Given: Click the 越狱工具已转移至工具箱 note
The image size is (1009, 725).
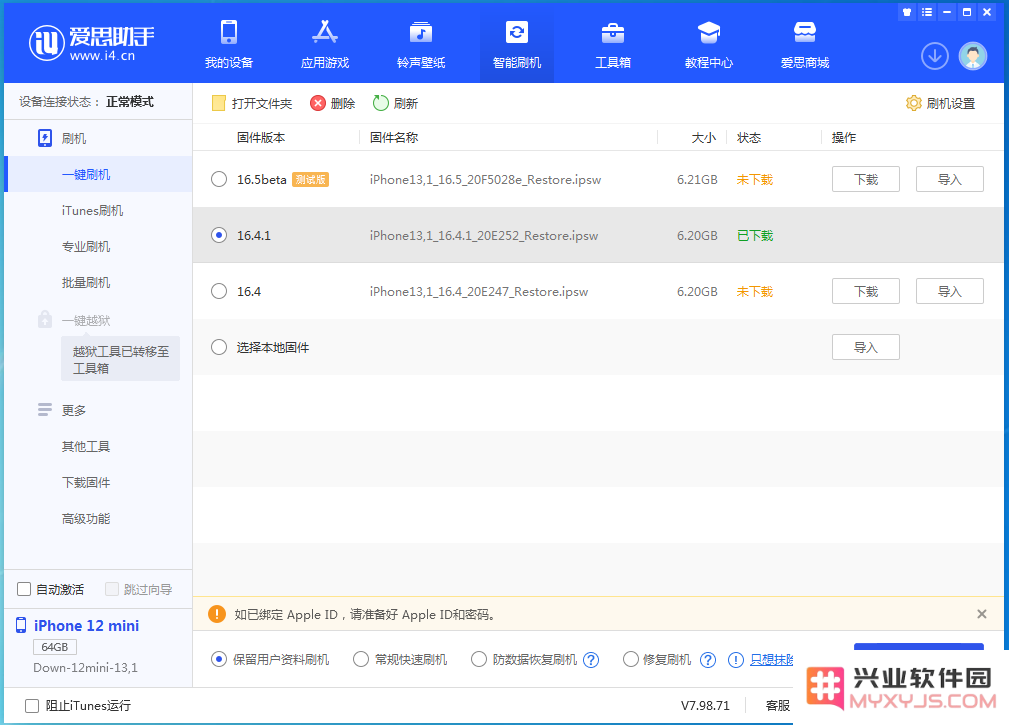Looking at the screenshot, I should (120, 359).
